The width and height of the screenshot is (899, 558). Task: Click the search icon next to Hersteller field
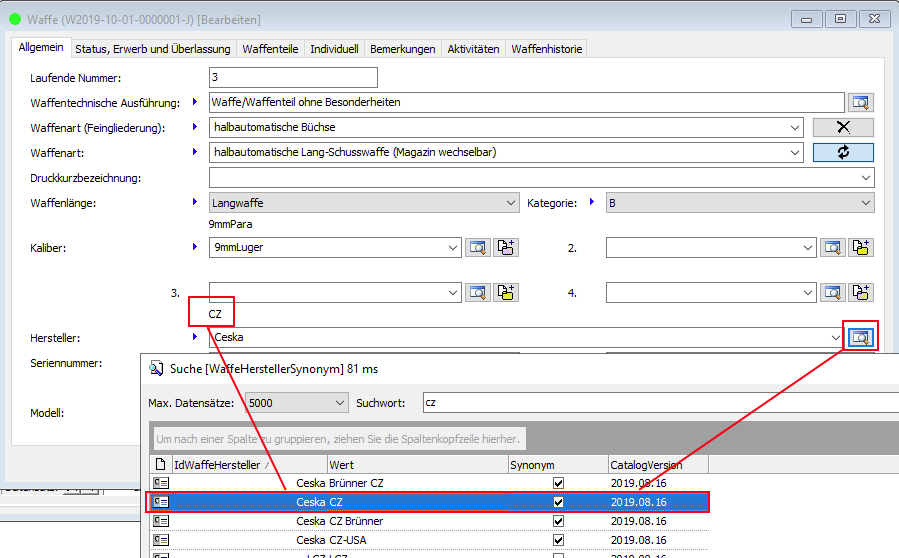pyautogui.click(x=860, y=338)
